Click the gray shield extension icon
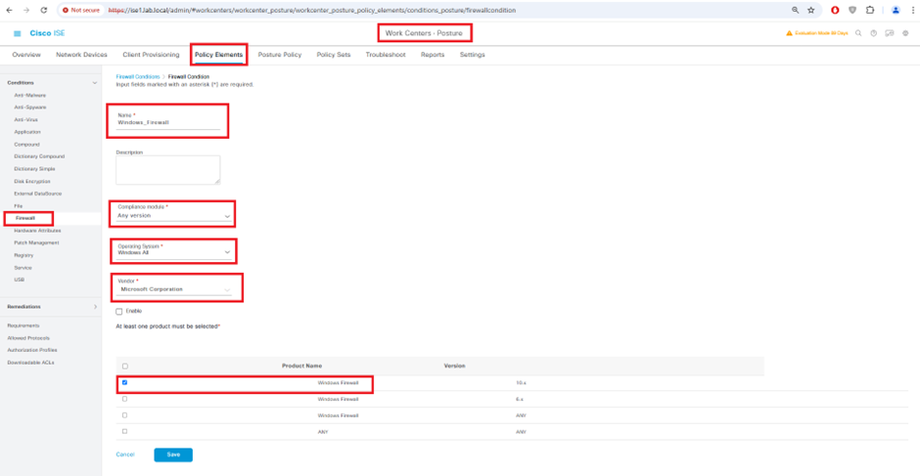Viewport: 920px width, 476px height. 853,10
